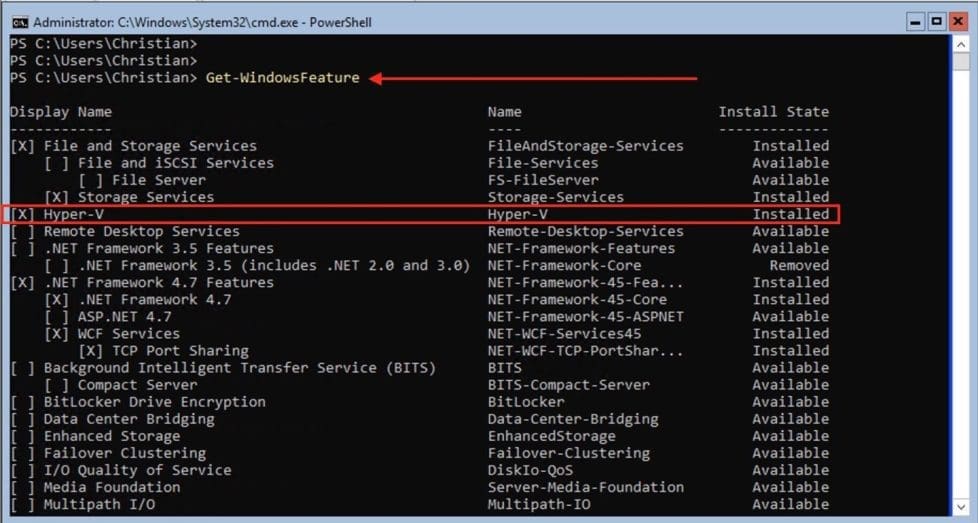The image size is (978, 523).
Task: Click the [X] marker beside WCF Services
Action: tap(56, 333)
